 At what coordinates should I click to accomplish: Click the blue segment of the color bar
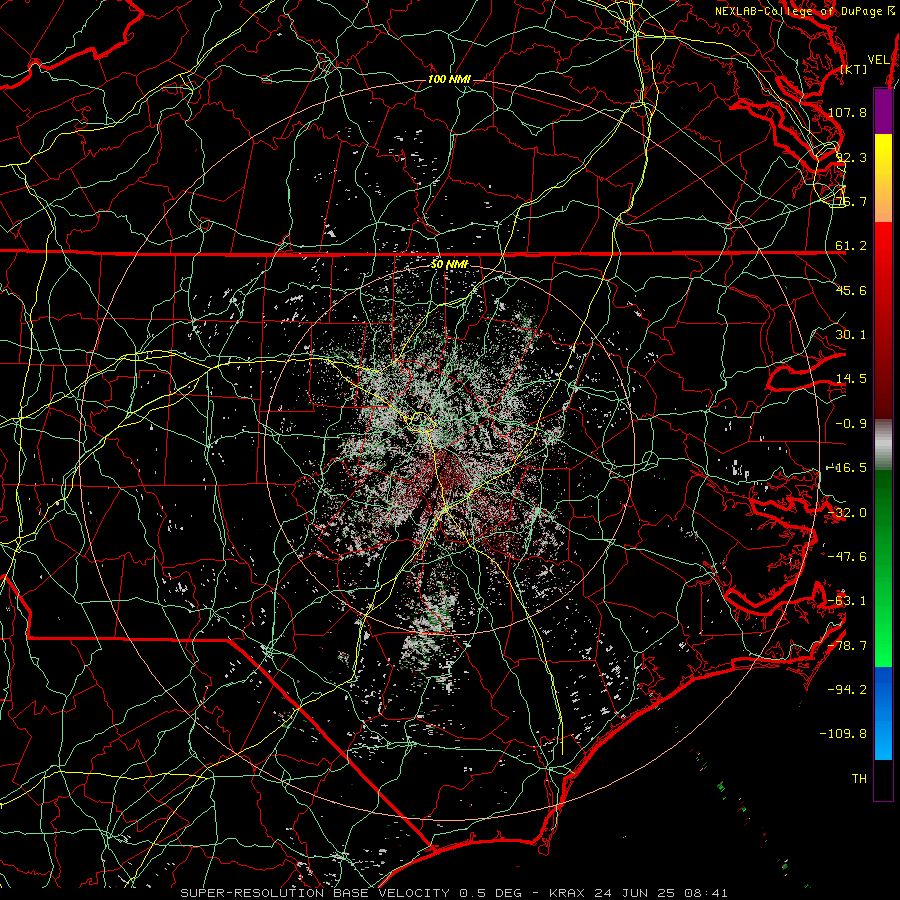(x=883, y=713)
